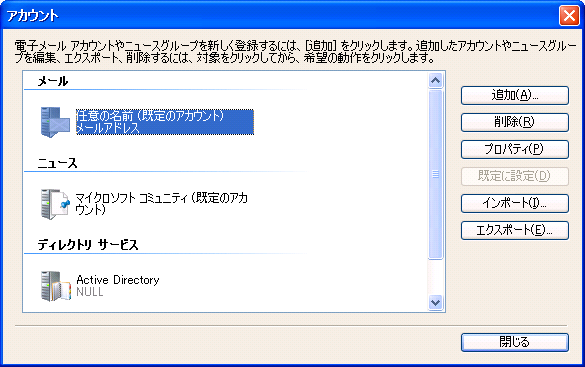
Task: Select the 任意の名前 (既定のアカウント) mail account
Action: click(165, 122)
